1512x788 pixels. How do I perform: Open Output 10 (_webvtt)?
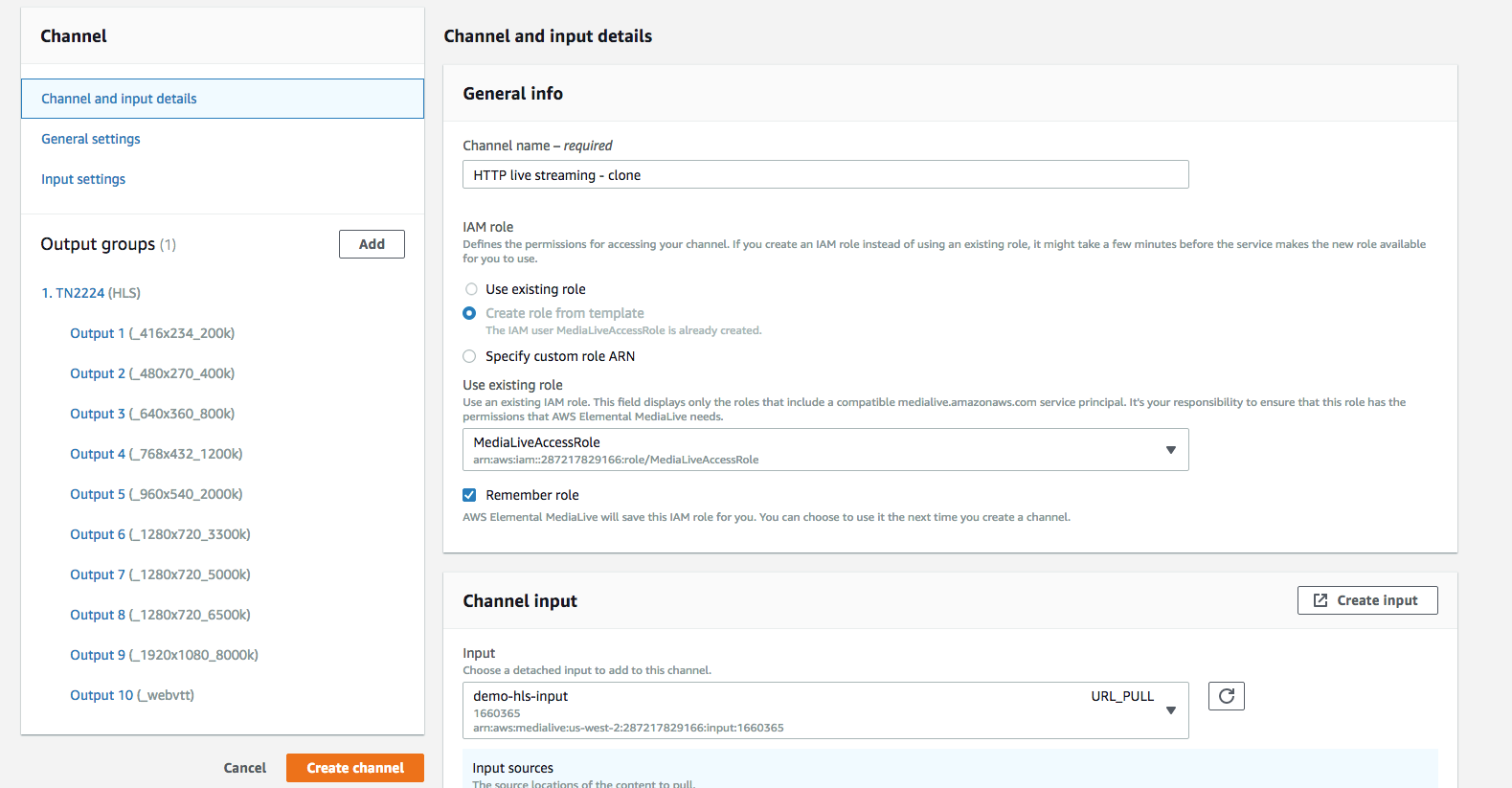(x=132, y=695)
